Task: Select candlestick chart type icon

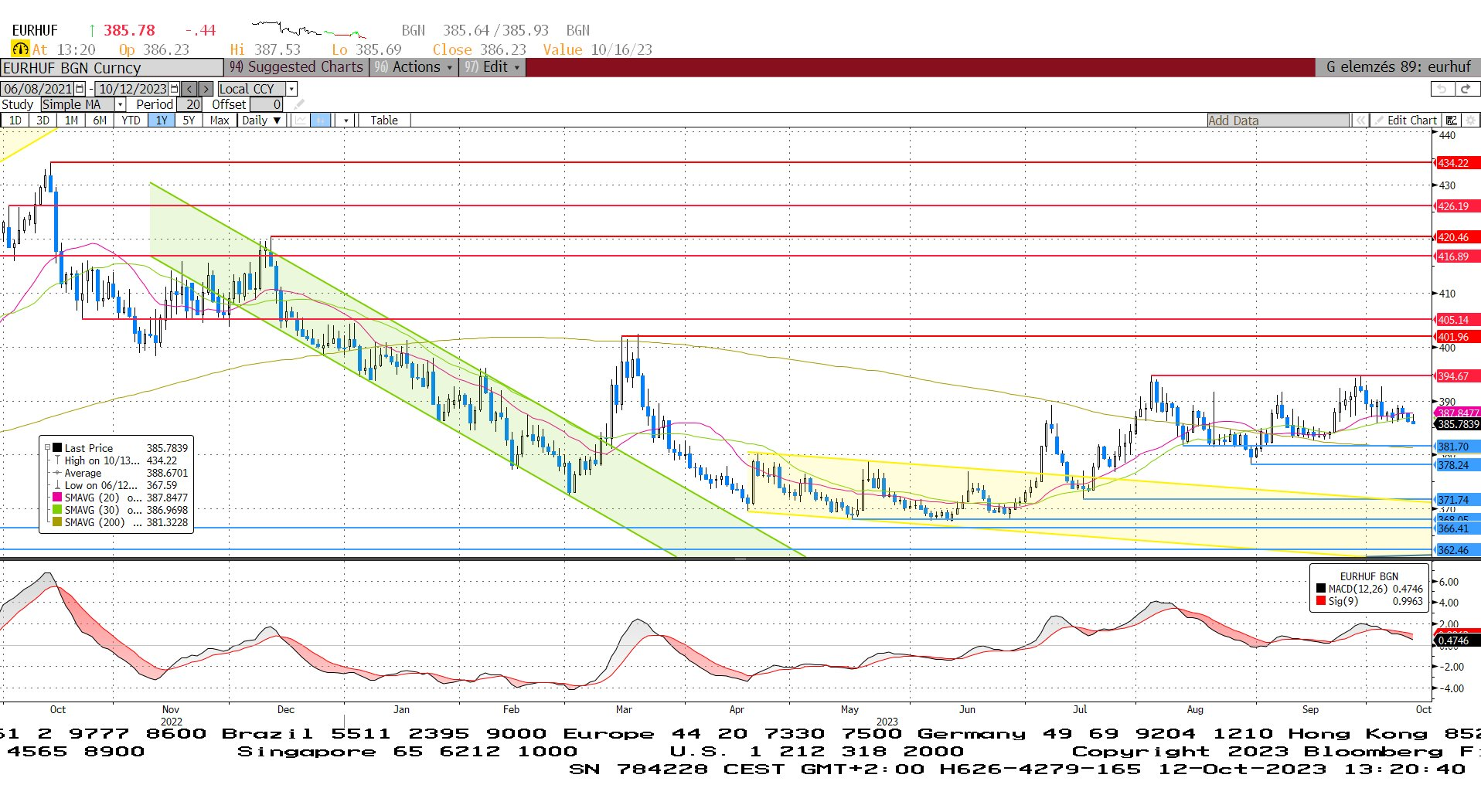Action: click(x=321, y=120)
